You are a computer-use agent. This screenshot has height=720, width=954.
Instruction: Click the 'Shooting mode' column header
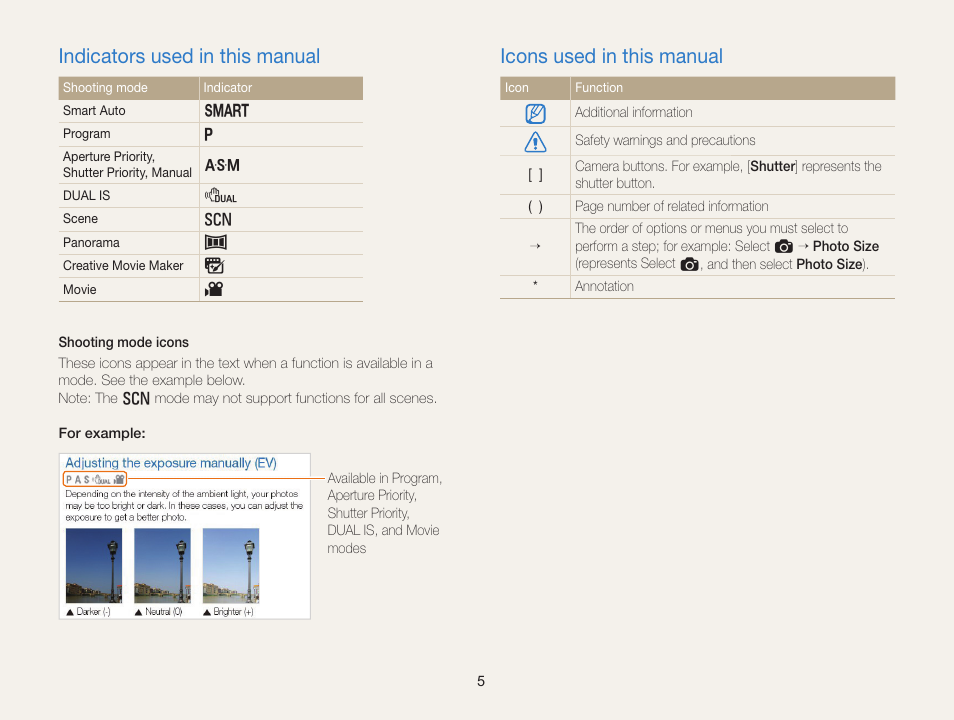(x=105, y=88)
